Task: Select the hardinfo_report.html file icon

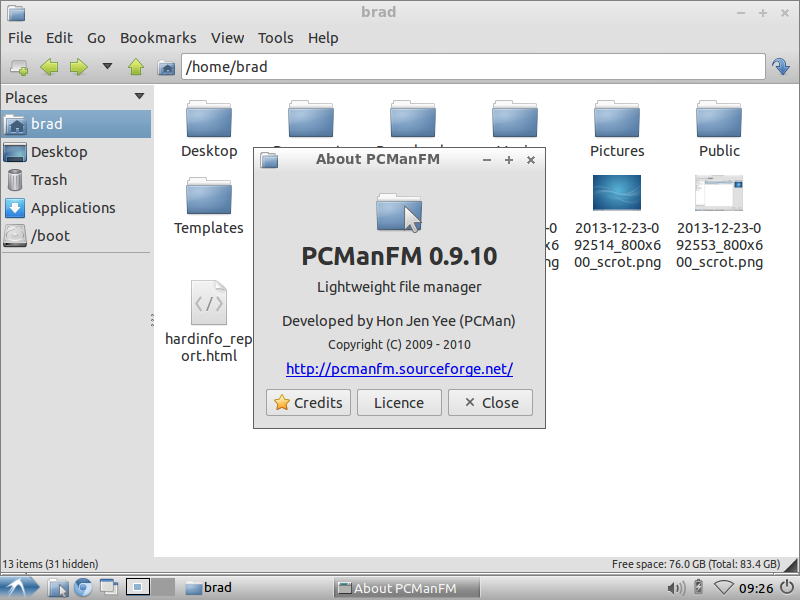Action: (209, 303)
